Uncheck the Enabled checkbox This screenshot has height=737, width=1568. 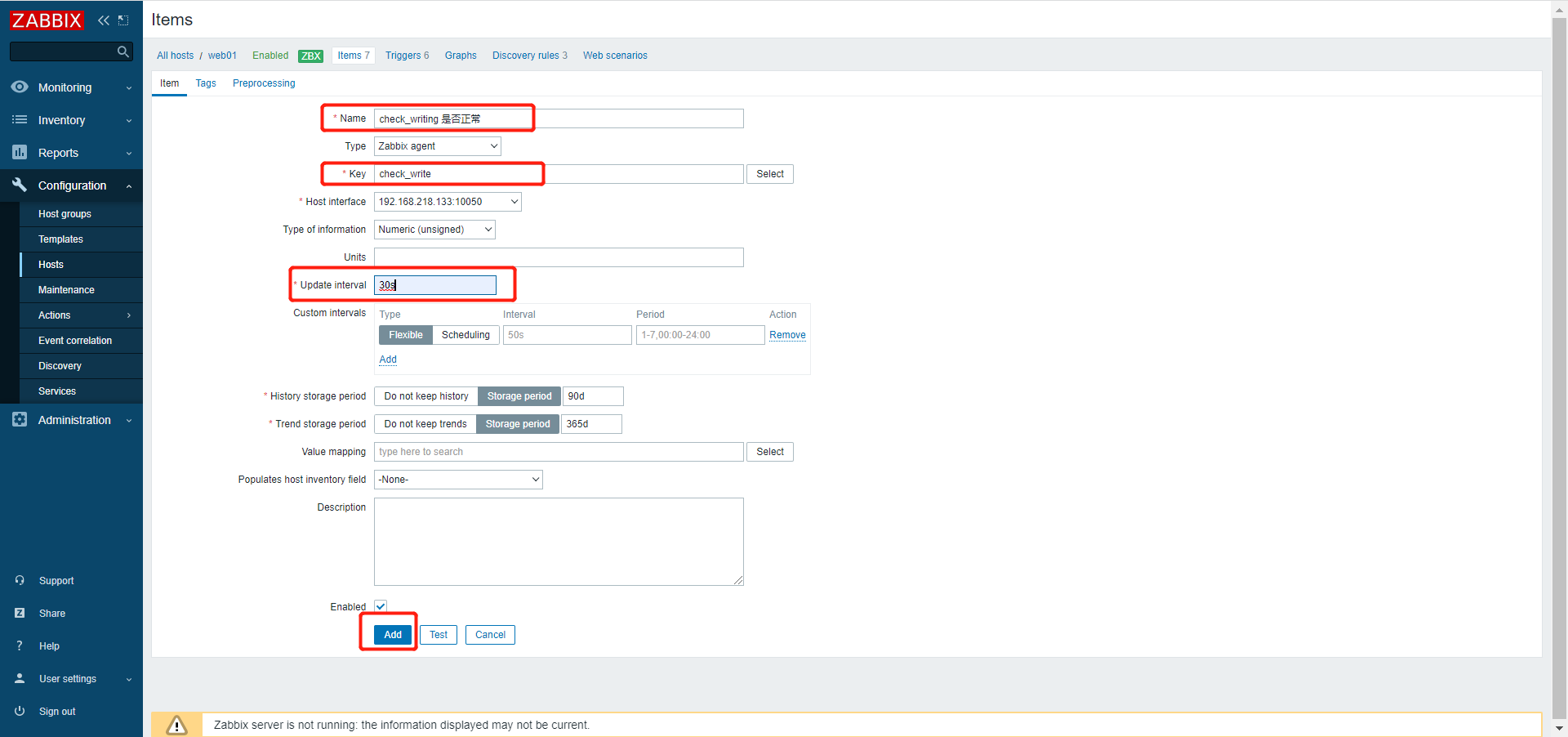(x=381, y=606)
